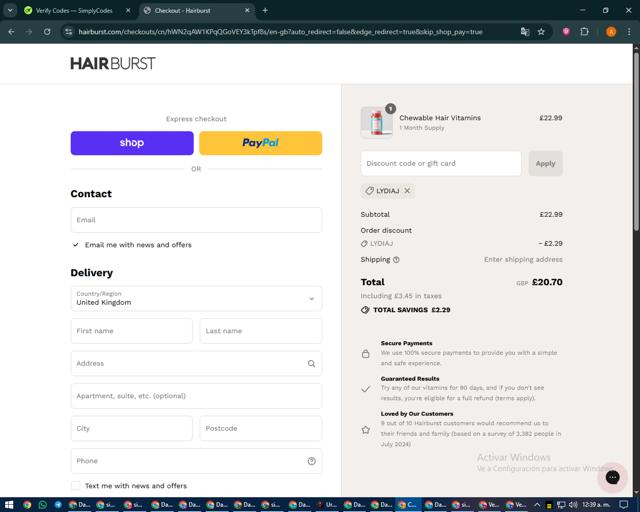
Task: Open the chat support bubble
Action: pos(612,477)
